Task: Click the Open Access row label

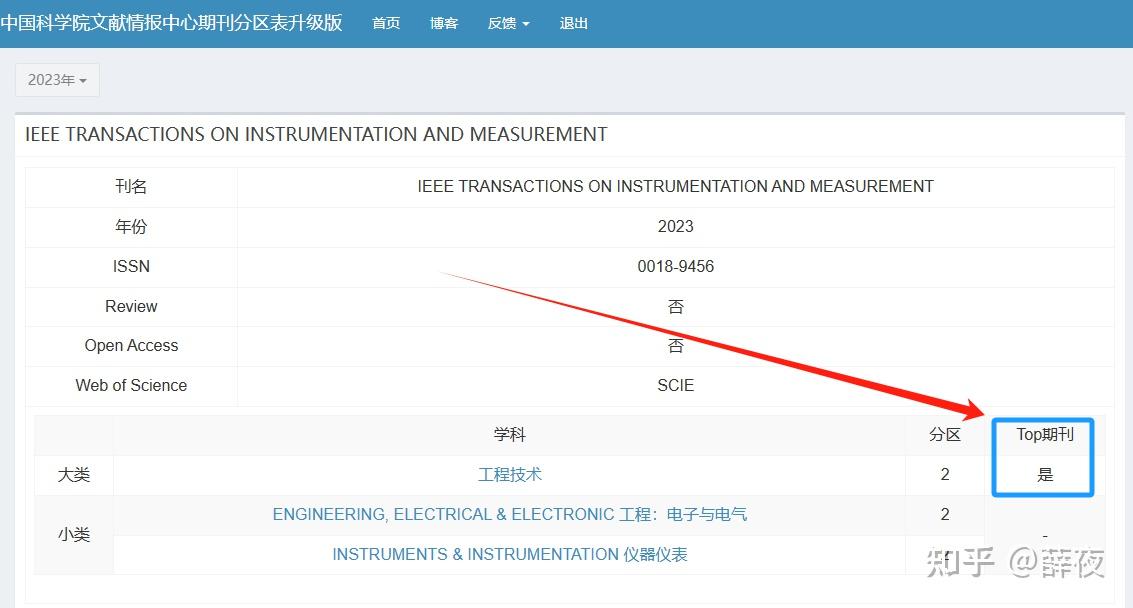Action: [x=131, y=346]
